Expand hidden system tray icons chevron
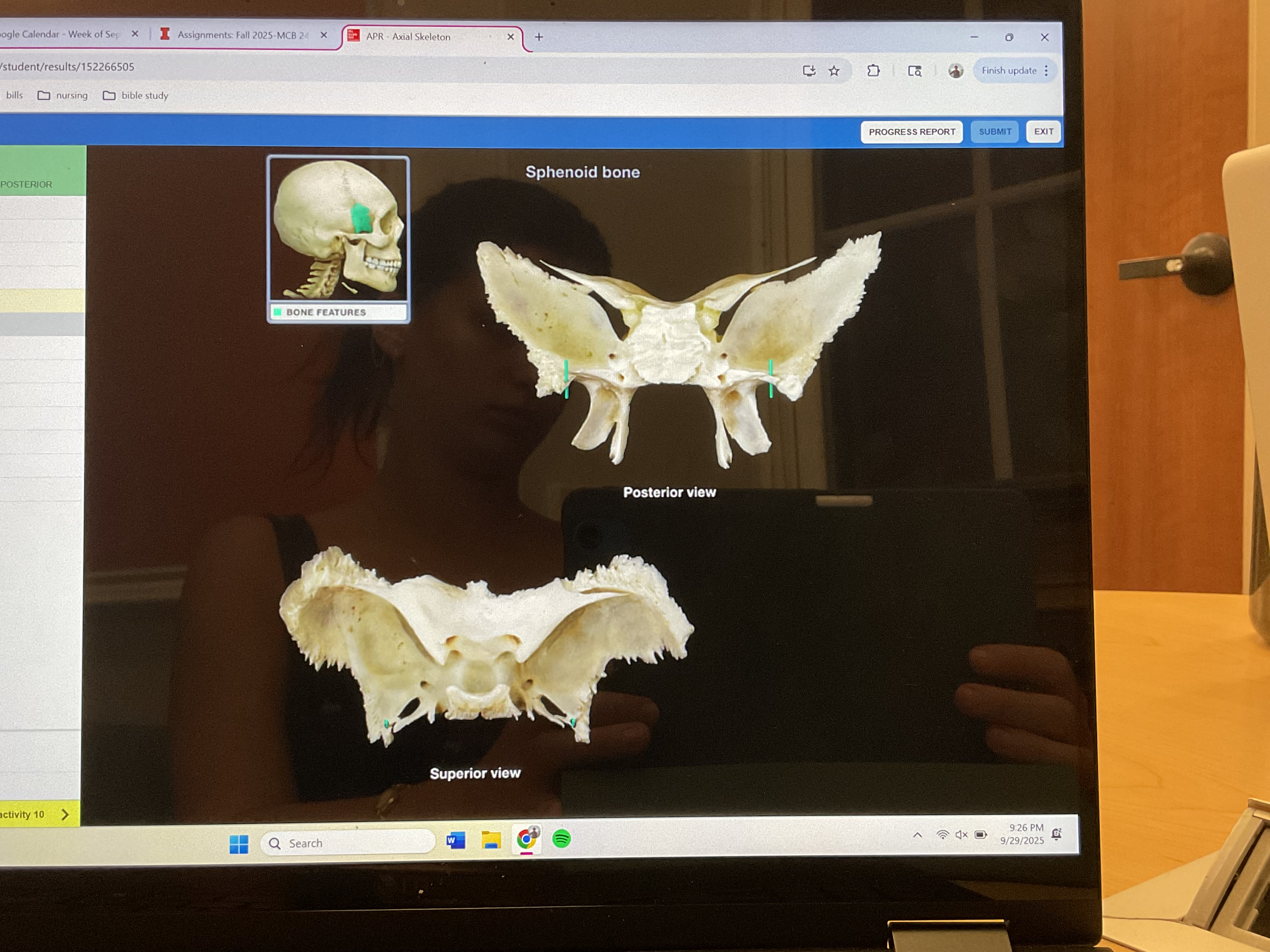 pos(918,835)
